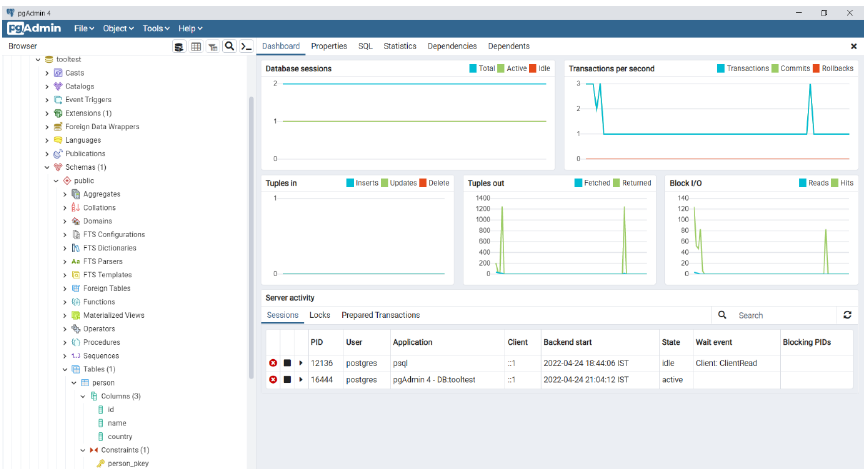
Task: Click the Functions node icon
Action: [x=76, y=302]
